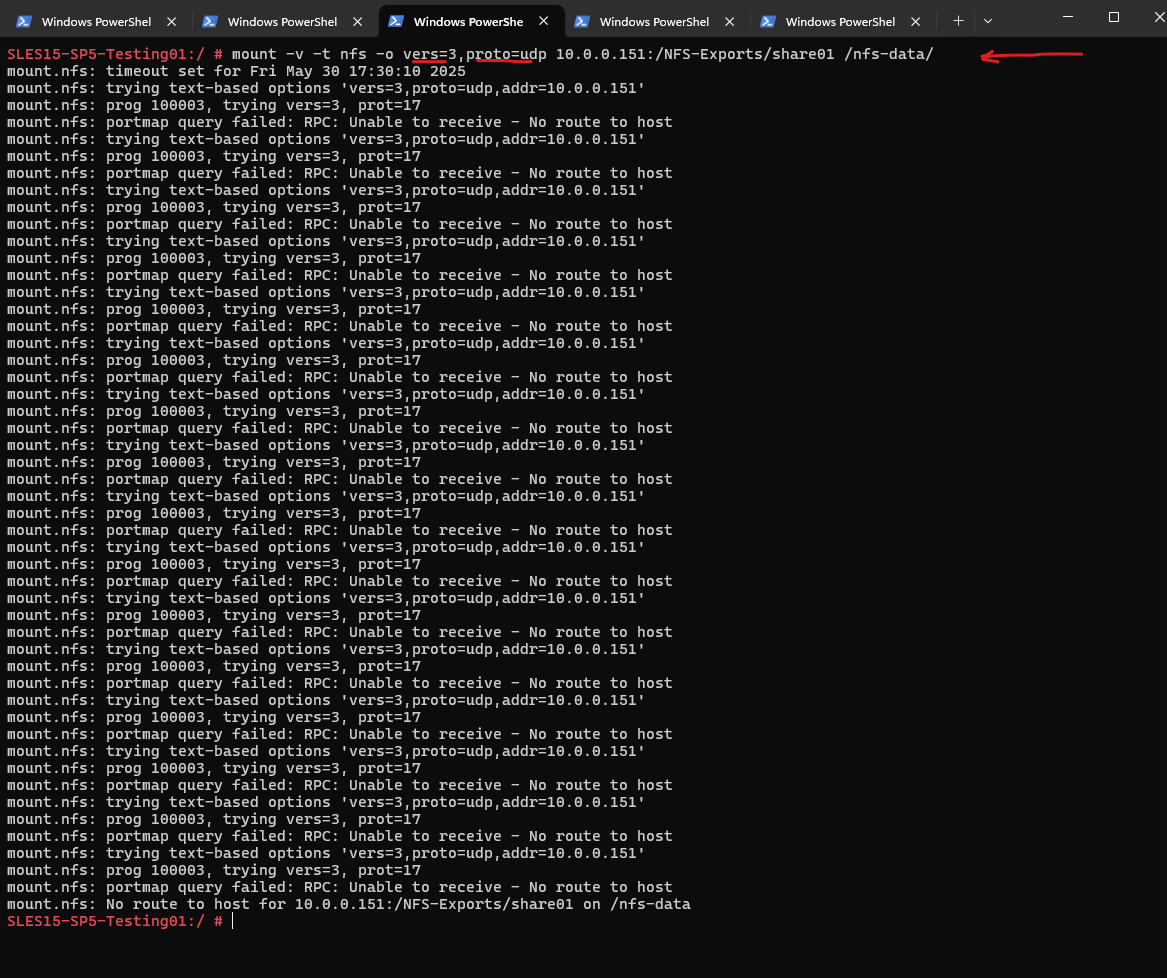Click the 'vers=3' option in the mount command
The width and height of the screenshot is (1167, 978).
[x=429, y=54]
